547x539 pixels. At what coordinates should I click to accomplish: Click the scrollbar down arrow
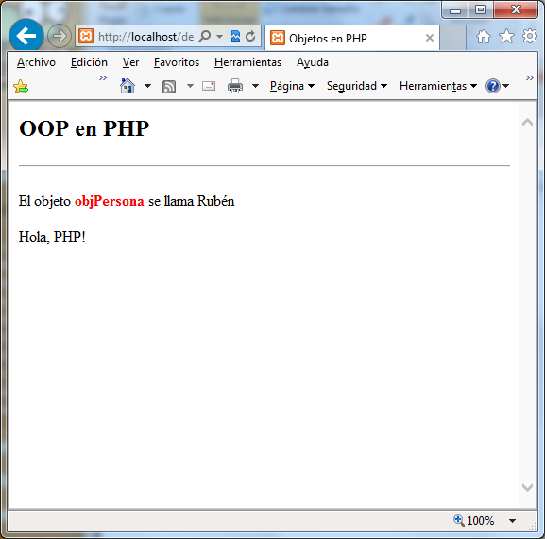point(527,487)
